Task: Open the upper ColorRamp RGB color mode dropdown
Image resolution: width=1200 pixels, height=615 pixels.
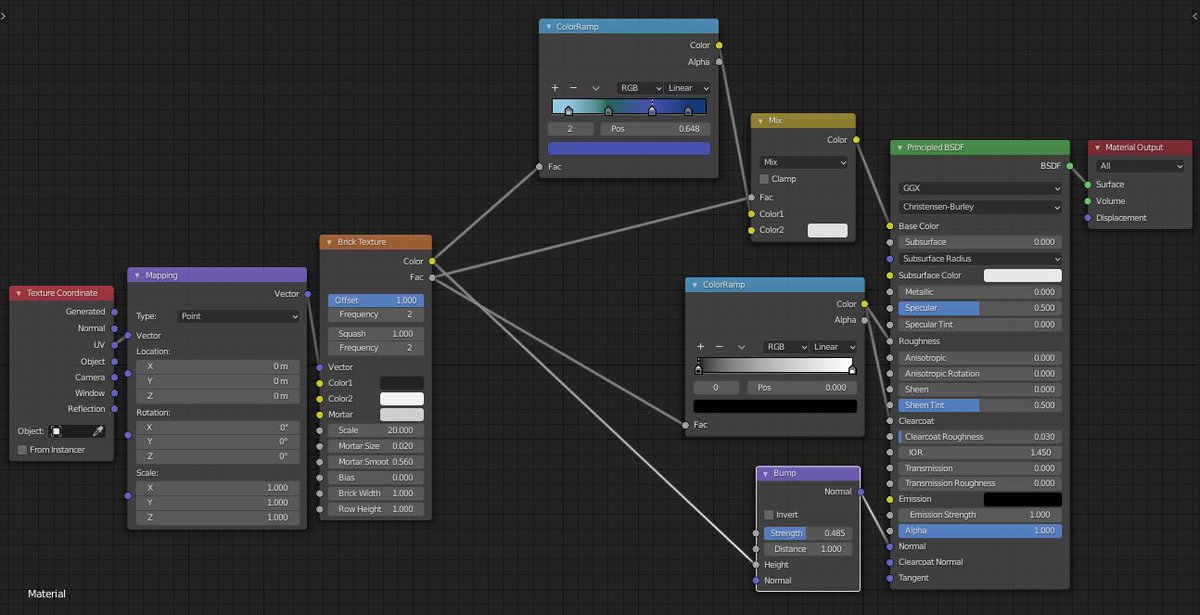Action: coord(640,88)
